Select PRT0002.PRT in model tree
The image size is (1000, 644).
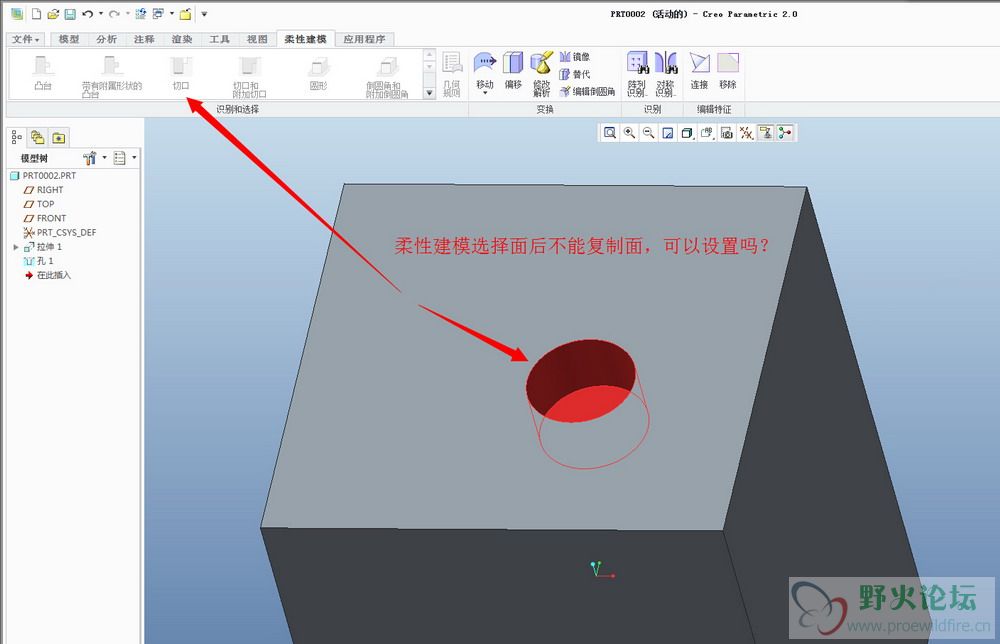43,175
